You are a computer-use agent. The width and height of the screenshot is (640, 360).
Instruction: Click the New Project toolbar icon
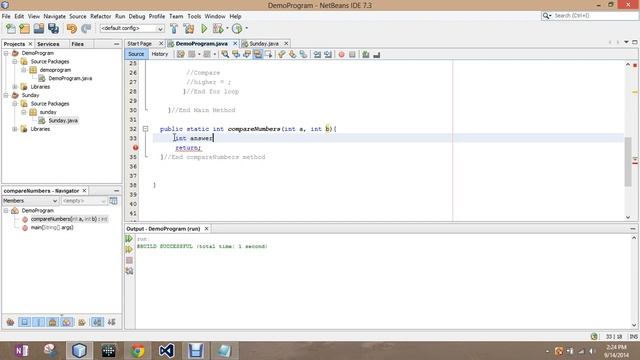coord(24,29)
